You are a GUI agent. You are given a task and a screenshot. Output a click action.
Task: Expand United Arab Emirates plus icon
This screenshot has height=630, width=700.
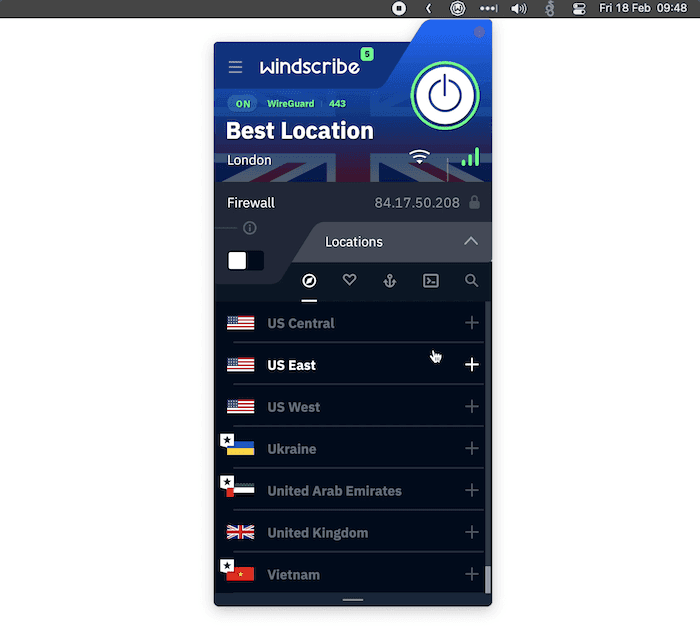coord(471,490)
